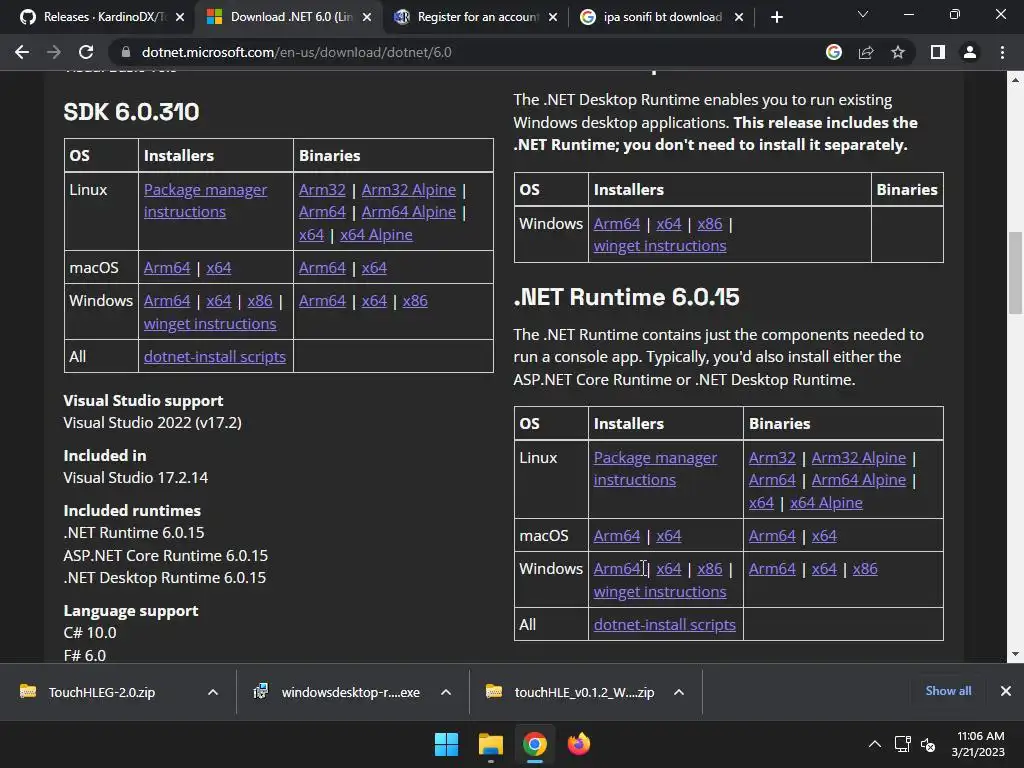Image resolution: width=1024 pixels, height=768 pixels.
Task: Click the page vertical scrollbar thumb
Action: [x=1015, y=273]
